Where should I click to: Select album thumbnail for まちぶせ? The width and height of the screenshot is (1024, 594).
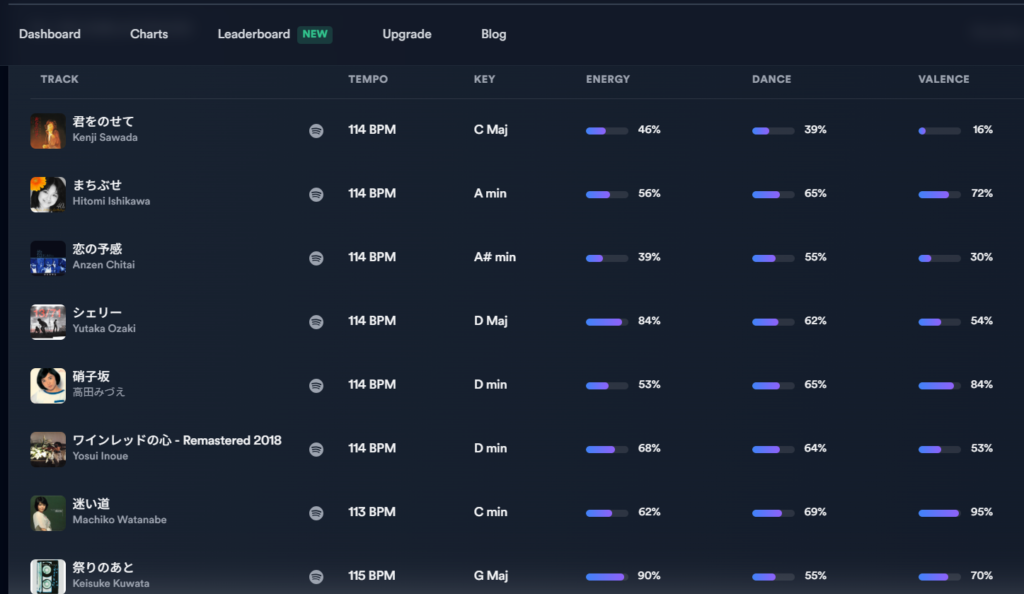point(48,194)
